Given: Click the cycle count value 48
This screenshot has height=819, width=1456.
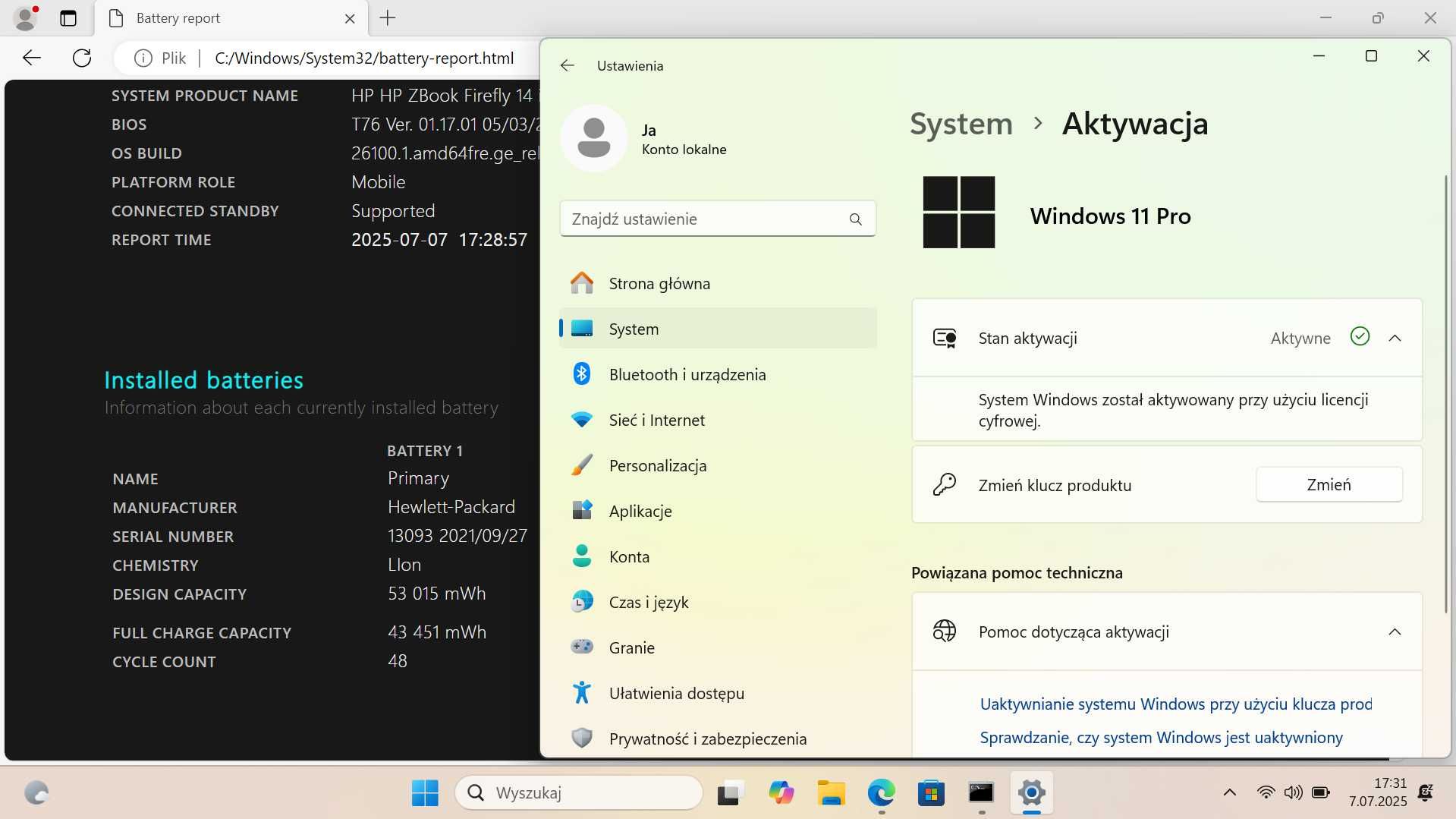Looking at the screenshot, I should [398, 661].
